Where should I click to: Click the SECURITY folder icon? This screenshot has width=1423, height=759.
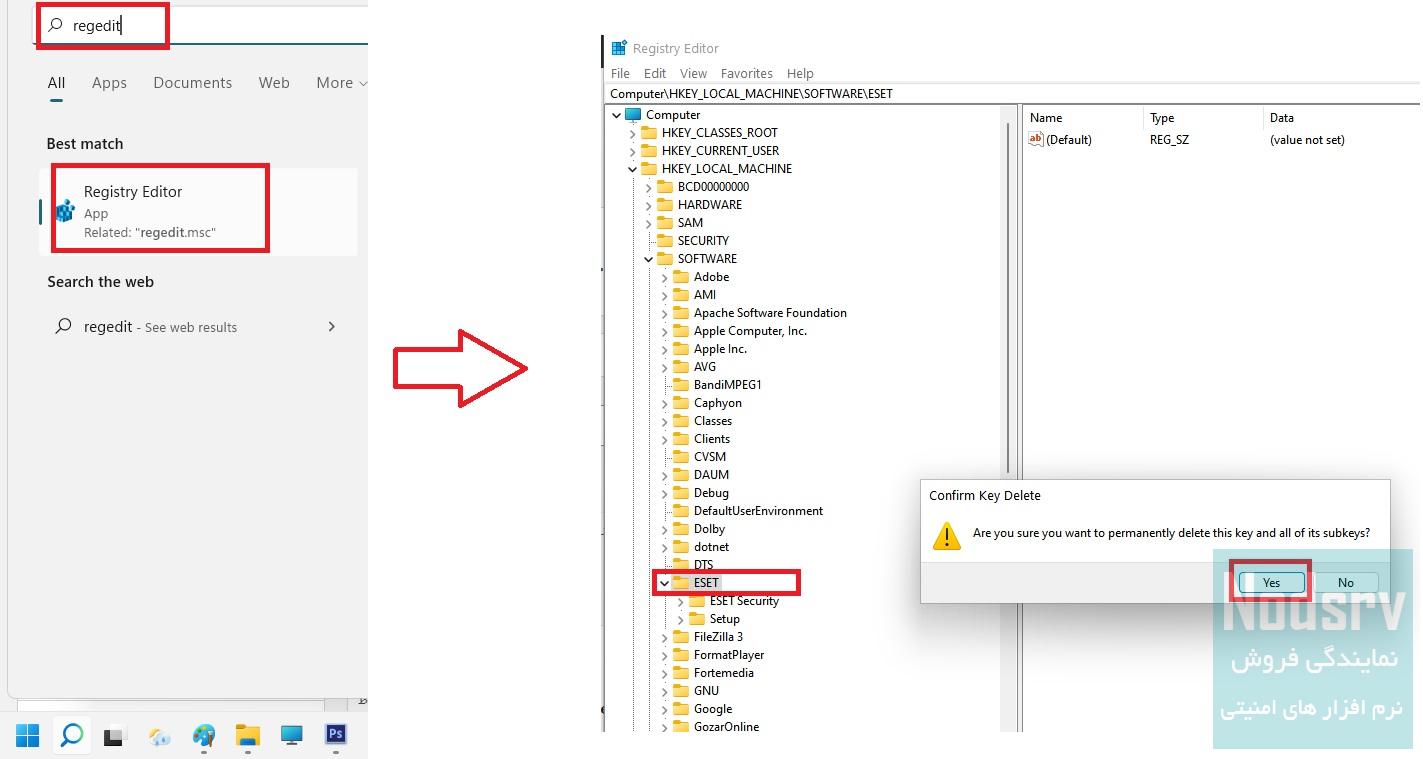665,241
